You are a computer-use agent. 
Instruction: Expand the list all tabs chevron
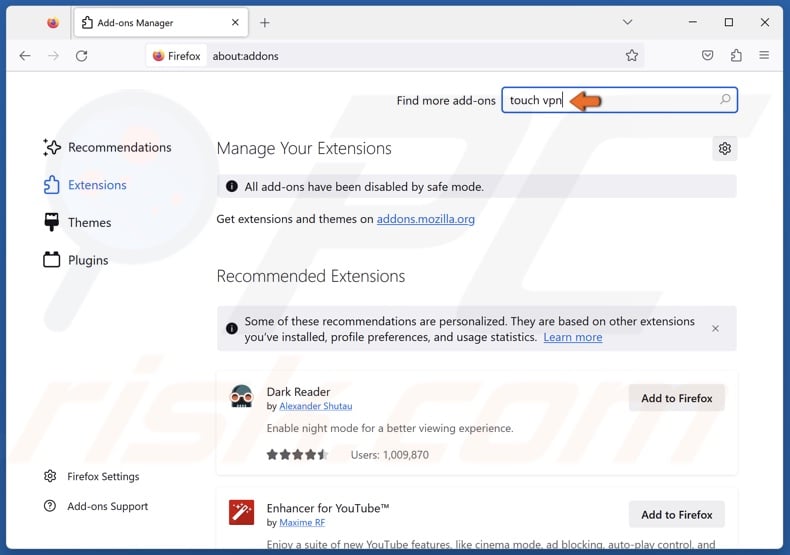pyautogui.click(x=627, y=22)
